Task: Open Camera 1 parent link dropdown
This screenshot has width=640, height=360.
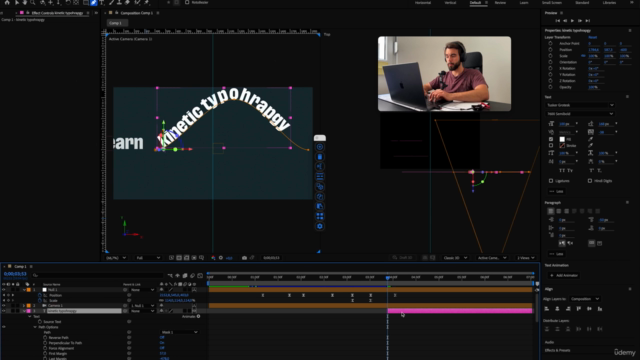Action: click(142, 305)
